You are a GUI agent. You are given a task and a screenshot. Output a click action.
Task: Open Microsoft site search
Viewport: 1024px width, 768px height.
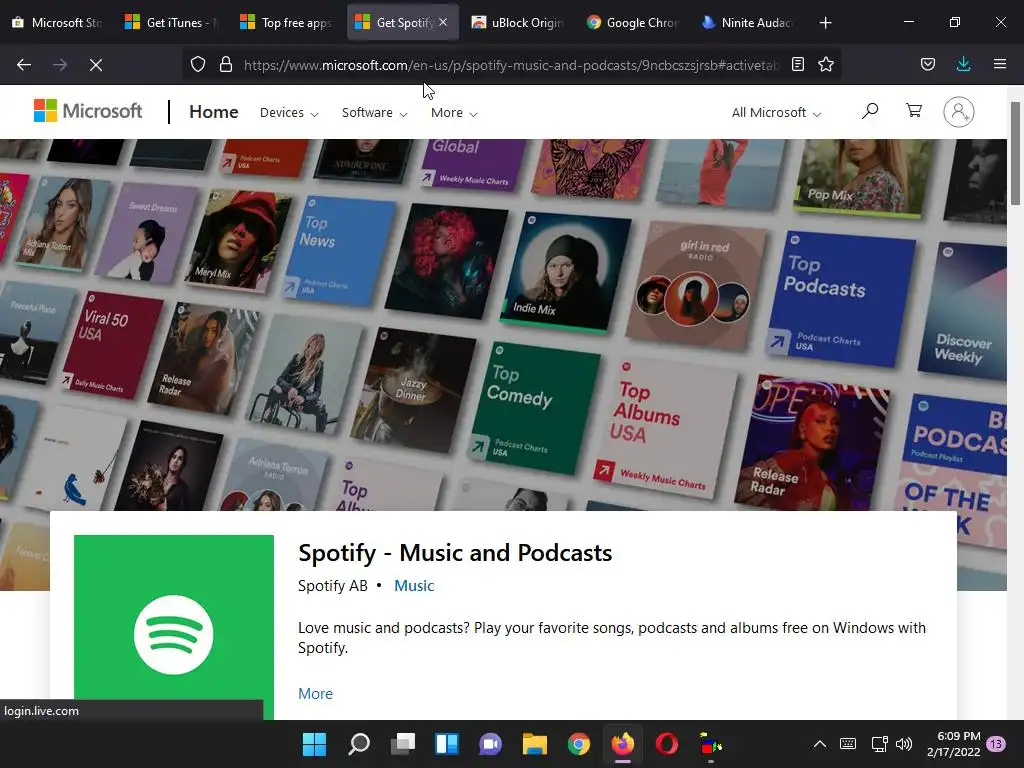[869, 111]
